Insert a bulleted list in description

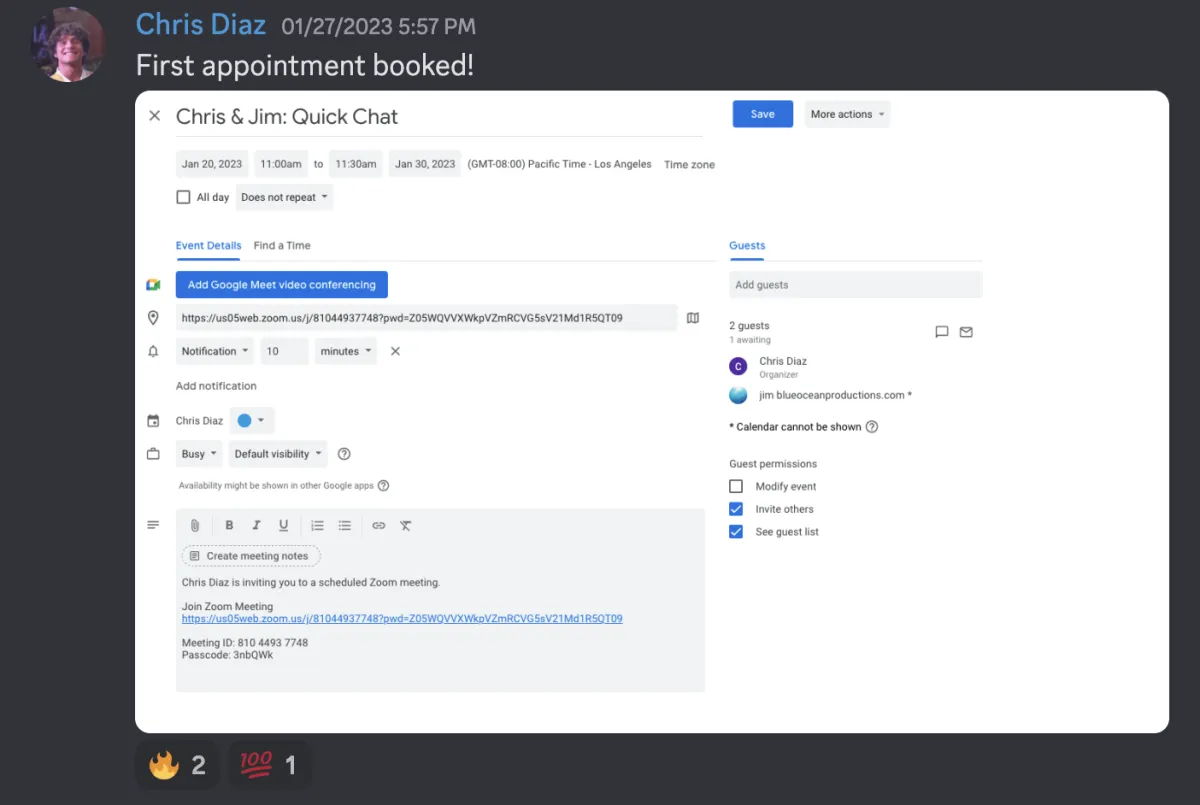[345, 525]
